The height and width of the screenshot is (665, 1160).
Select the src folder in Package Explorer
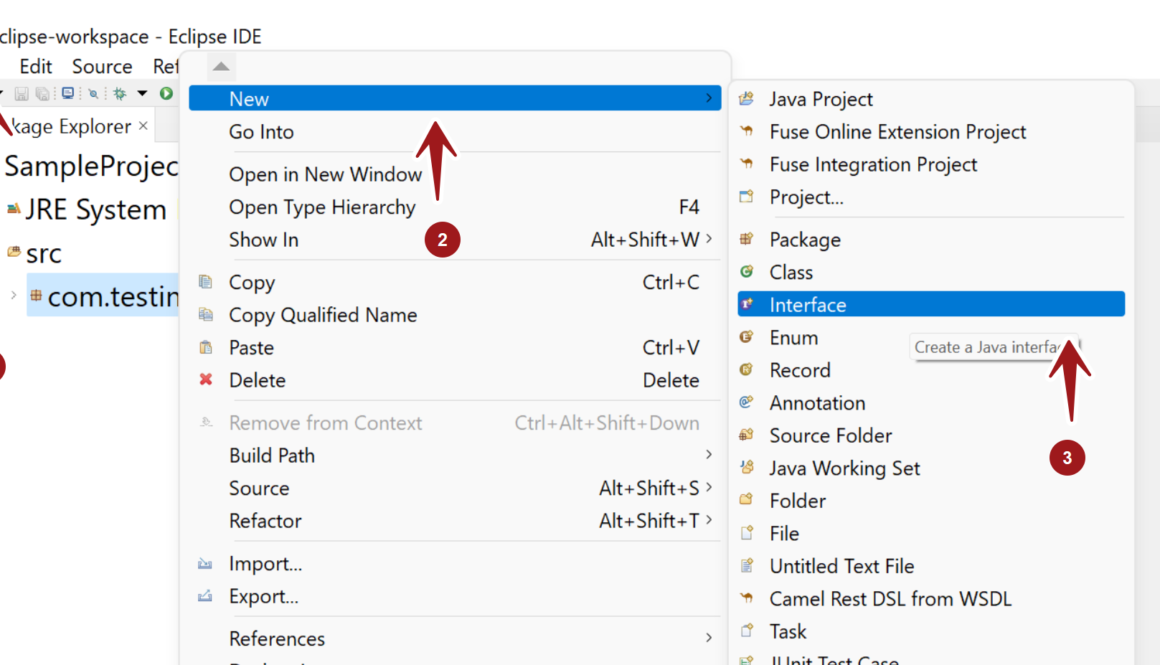[x=43, y=254]
